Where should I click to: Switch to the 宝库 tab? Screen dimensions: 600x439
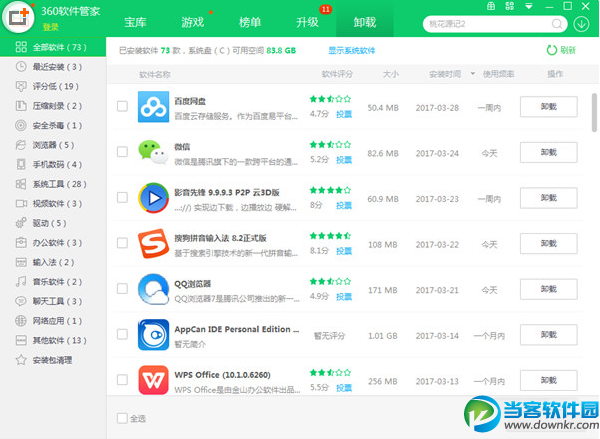pyautogui.click(x=135, y=22)
